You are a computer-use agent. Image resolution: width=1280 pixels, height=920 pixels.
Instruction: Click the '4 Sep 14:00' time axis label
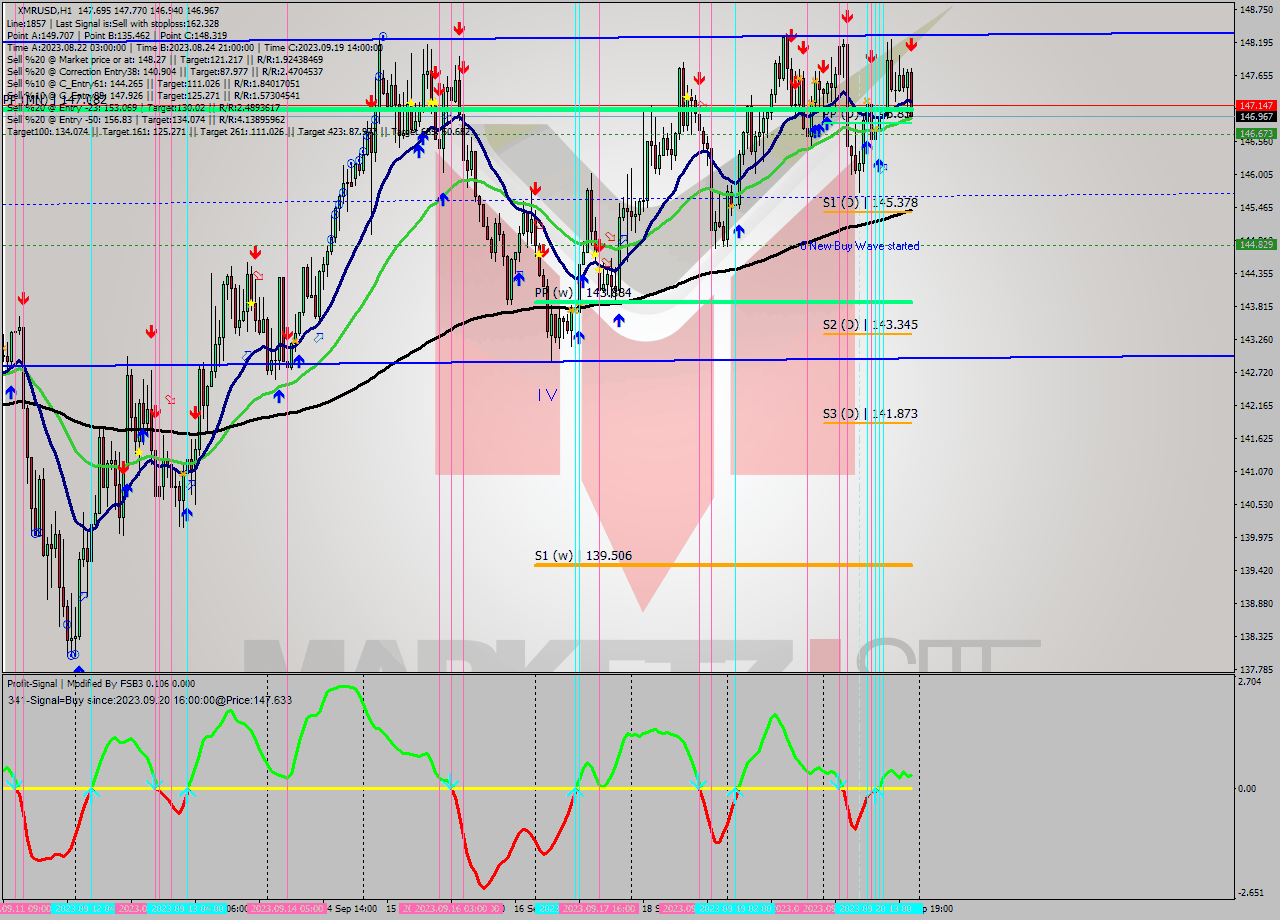point(353,909)
